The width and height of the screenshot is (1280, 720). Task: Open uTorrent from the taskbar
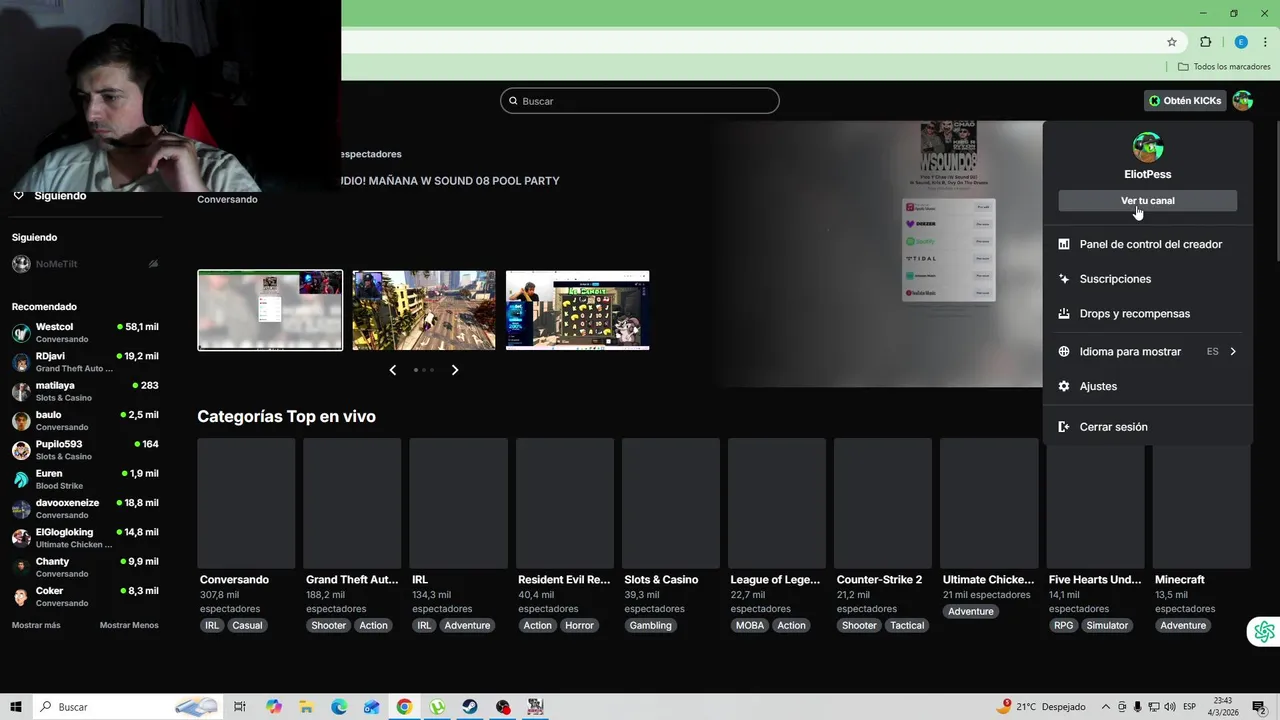pos(437,707)
